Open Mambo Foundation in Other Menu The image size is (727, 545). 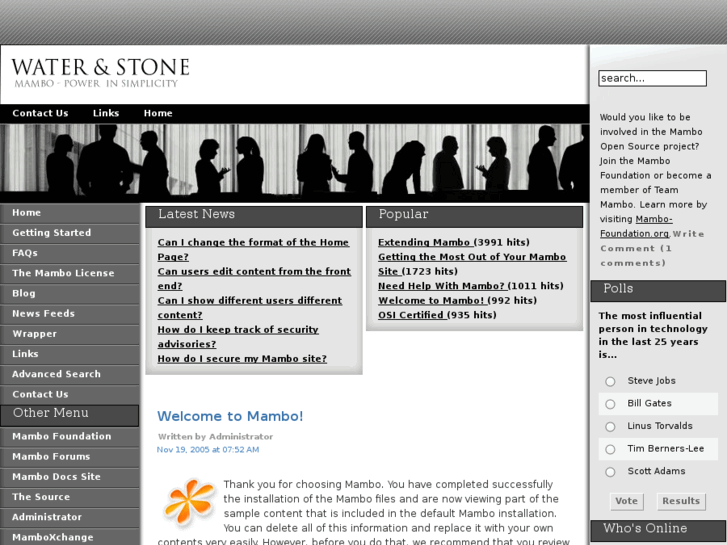click(x=70, y=436)
